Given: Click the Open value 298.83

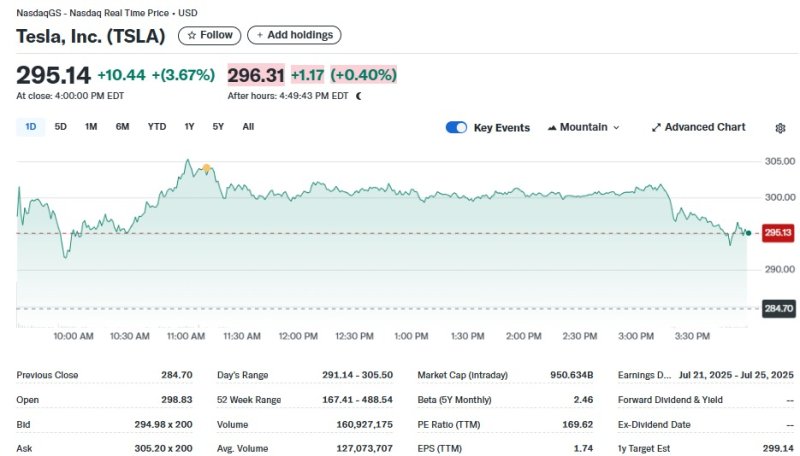Looking at the screenshot, I should (x=177, y=400).
